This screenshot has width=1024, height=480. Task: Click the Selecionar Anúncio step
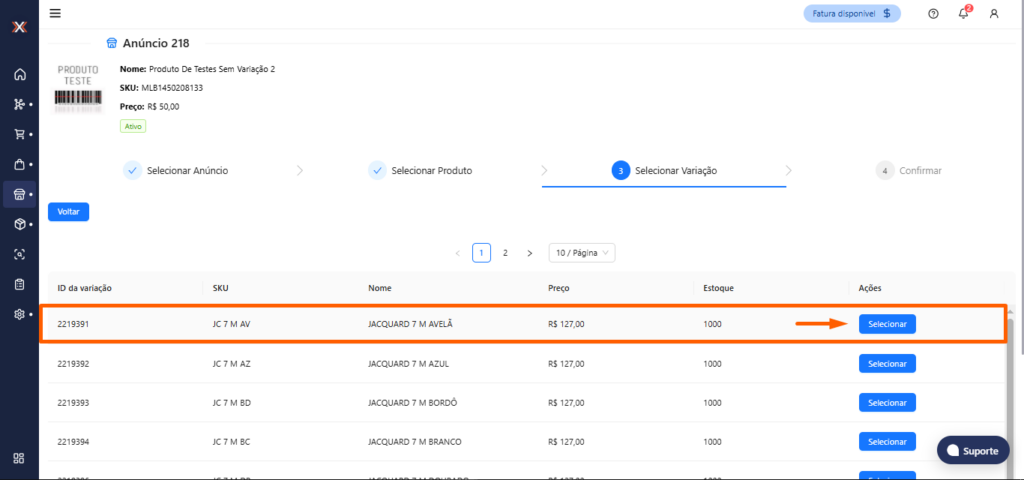(x=176, y=171)
